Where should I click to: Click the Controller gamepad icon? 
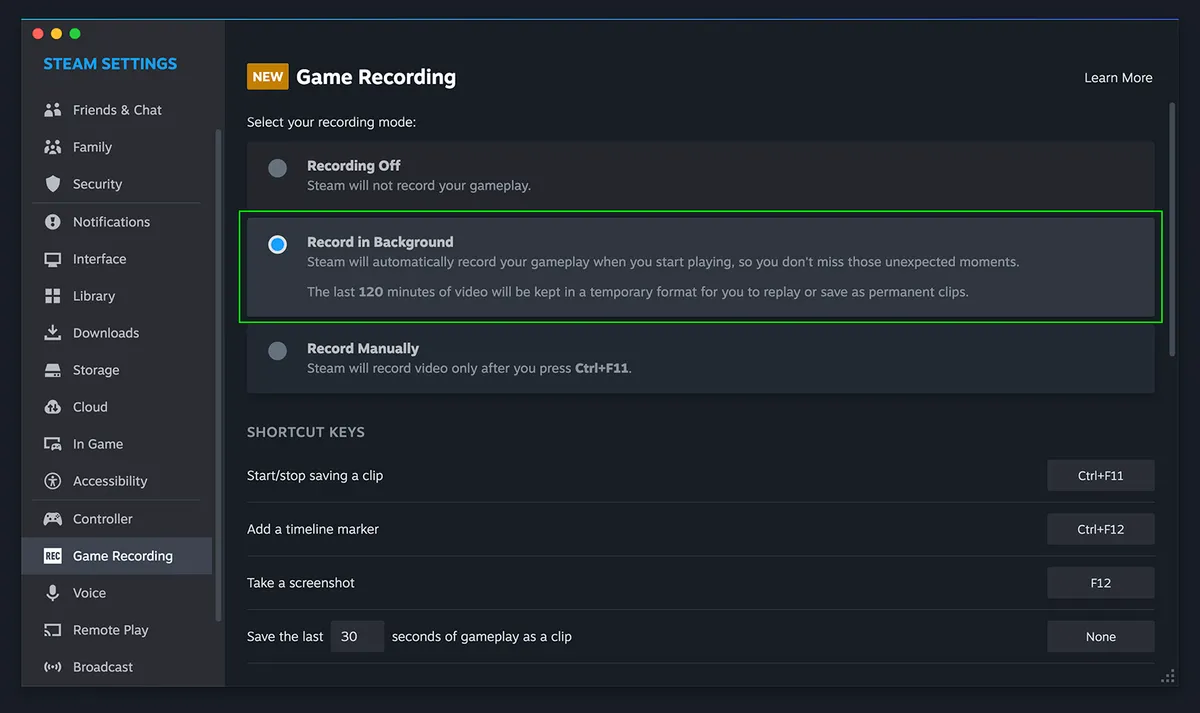coord(53,519)
